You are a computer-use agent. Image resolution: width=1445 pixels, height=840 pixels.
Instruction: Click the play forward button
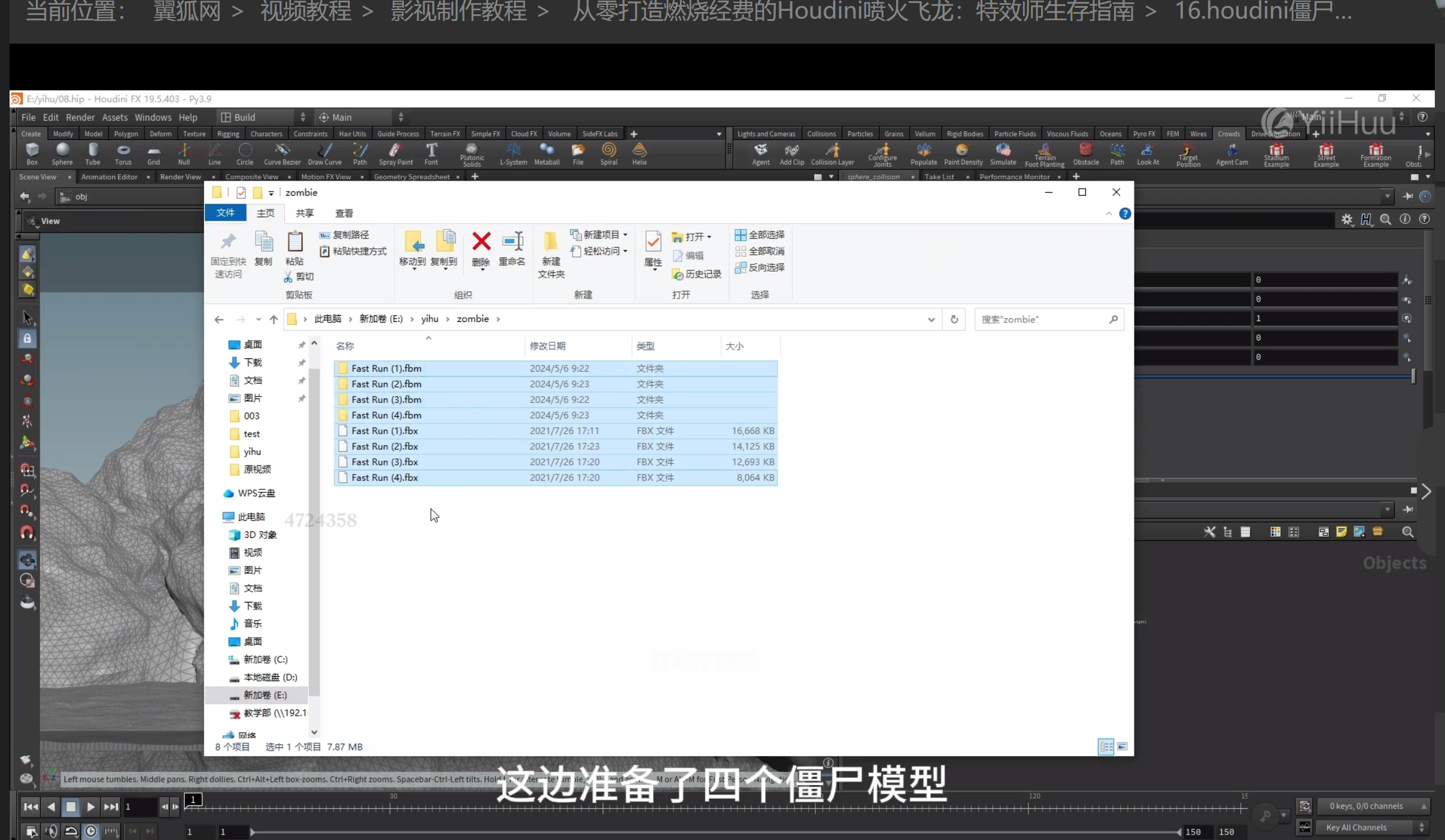coord(90,806)
